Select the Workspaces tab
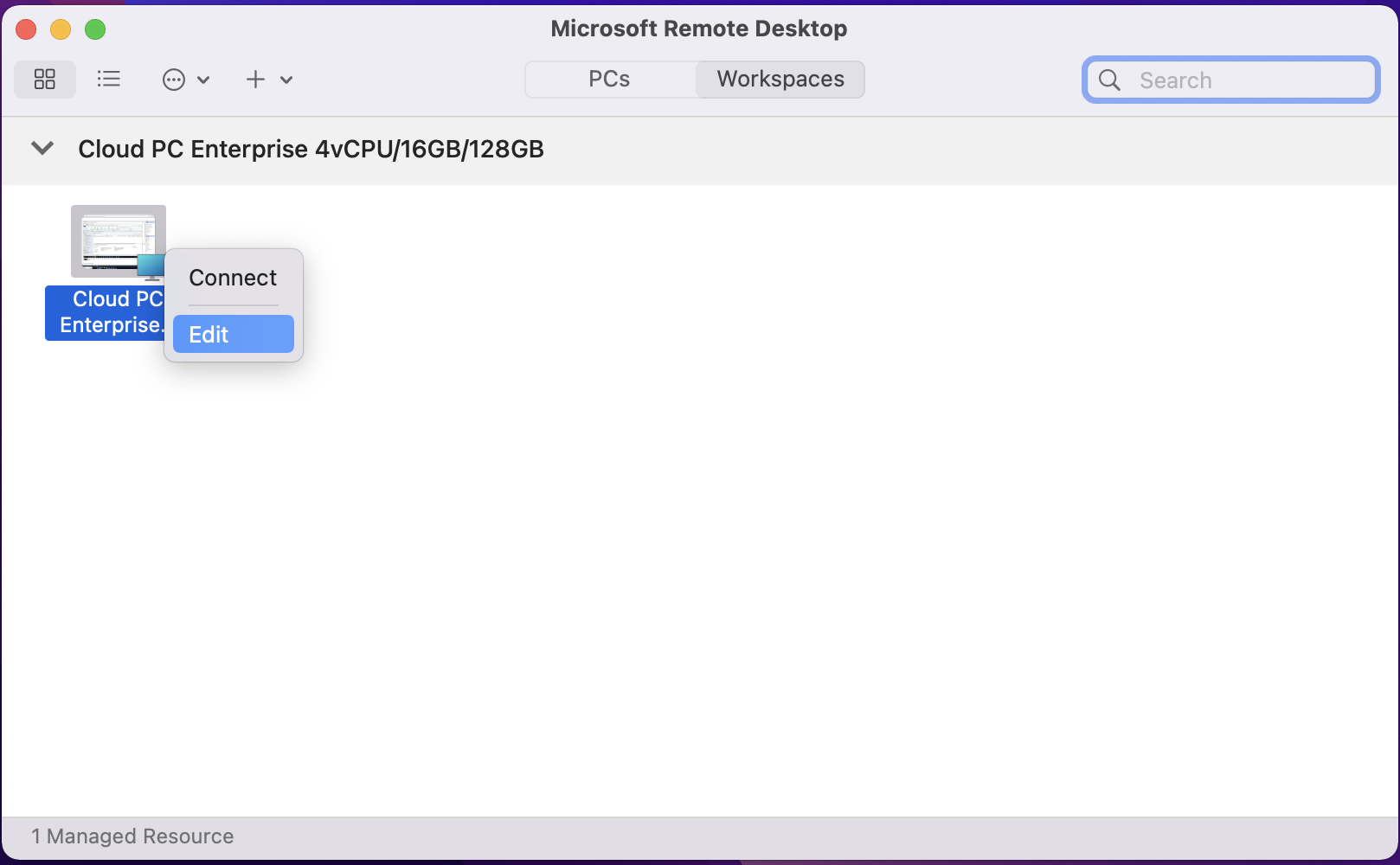 780,80
